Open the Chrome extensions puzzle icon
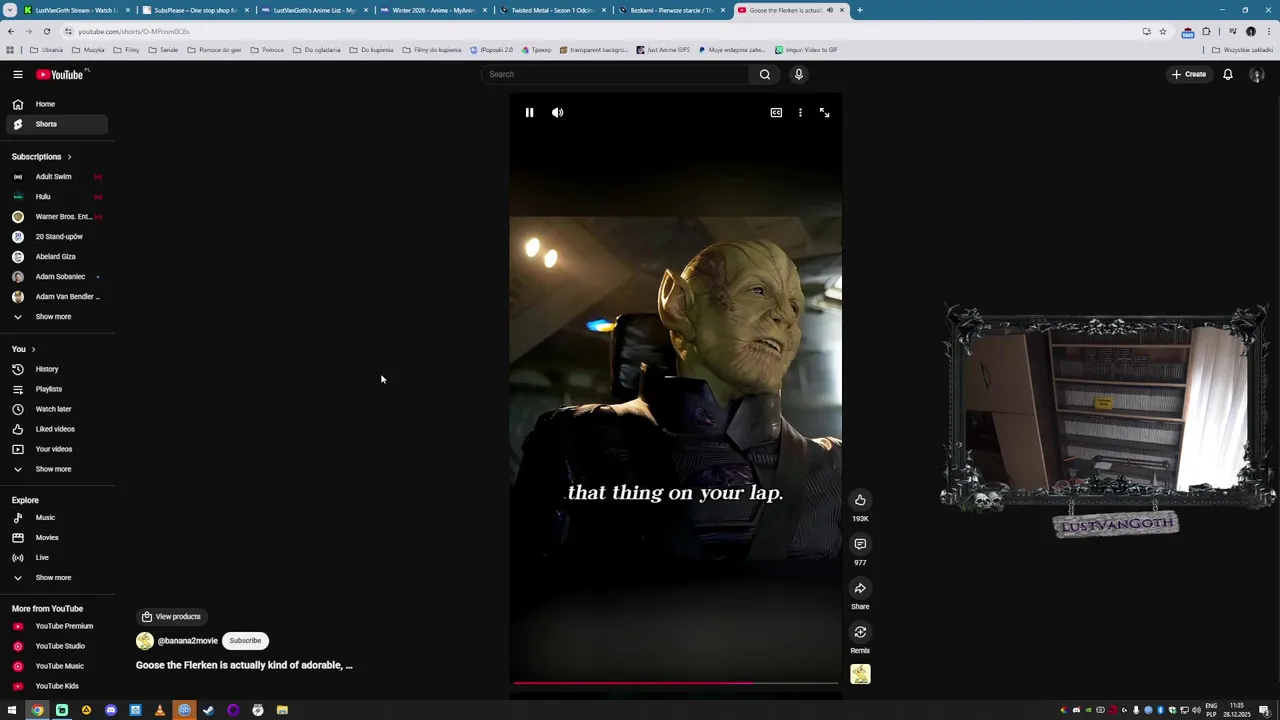The height and width of the screenshot is (720, 1280). point(1206,32)
